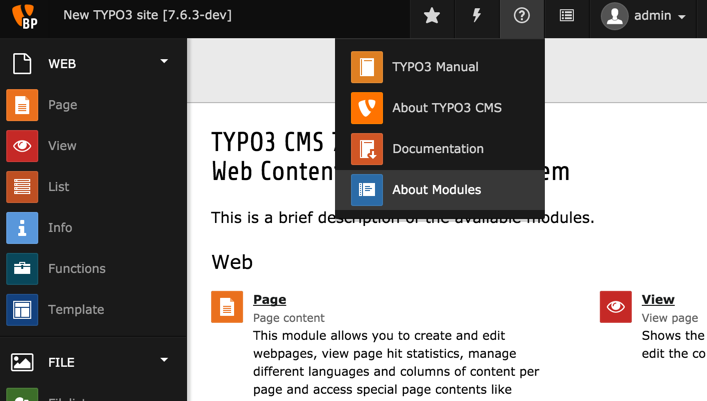Select About TYPO3 CMS menu entry
Viewport: 707px width, 401px height.
440,108
